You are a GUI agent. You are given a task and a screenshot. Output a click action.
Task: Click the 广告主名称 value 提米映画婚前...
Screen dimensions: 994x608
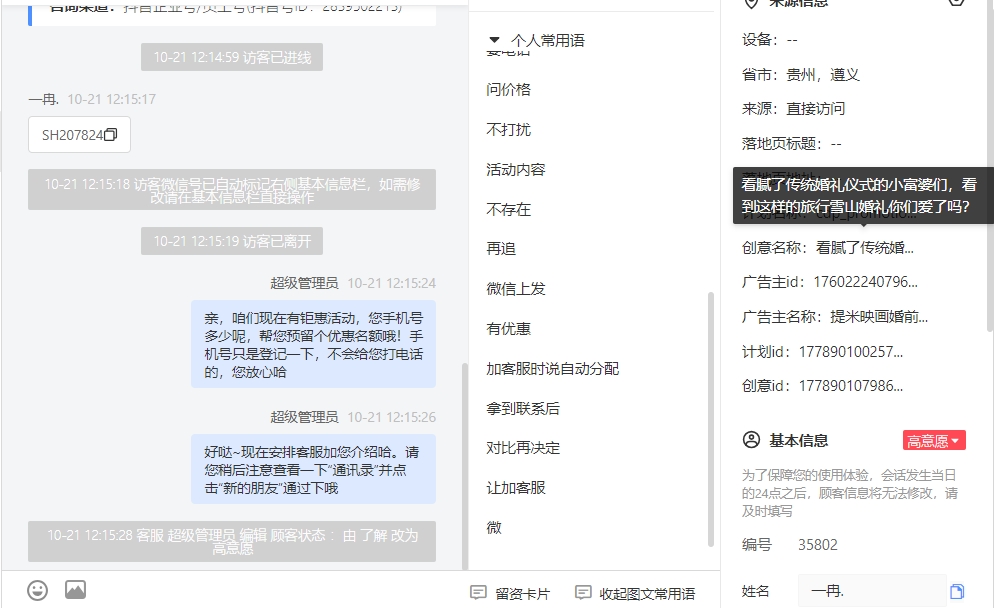pos(879,317)
